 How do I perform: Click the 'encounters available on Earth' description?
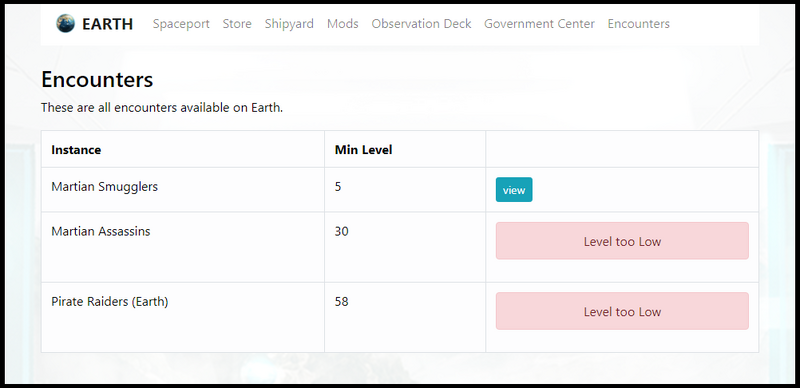(x=162, y=108)
